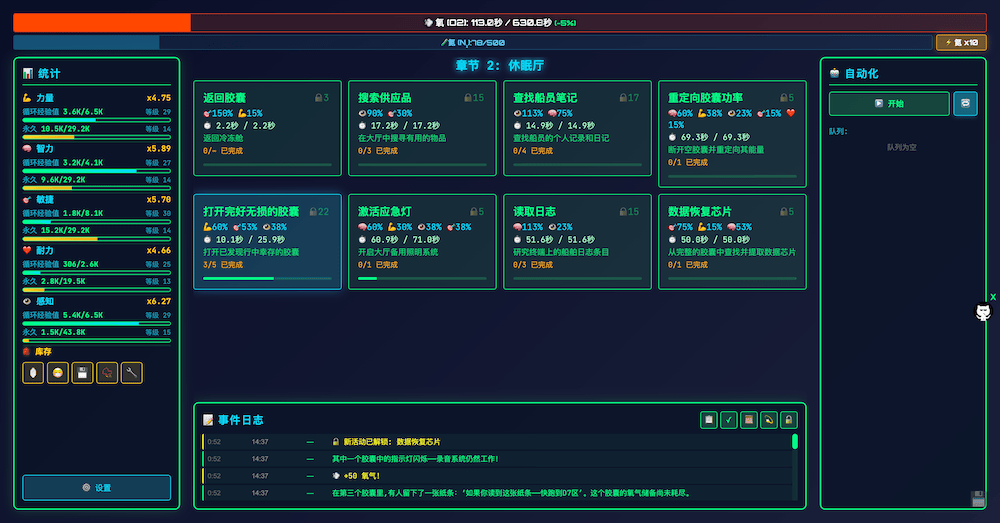Click the egg item in inventory
The height and width of the screenshot is (523, 1000).
tap(33, 373)
